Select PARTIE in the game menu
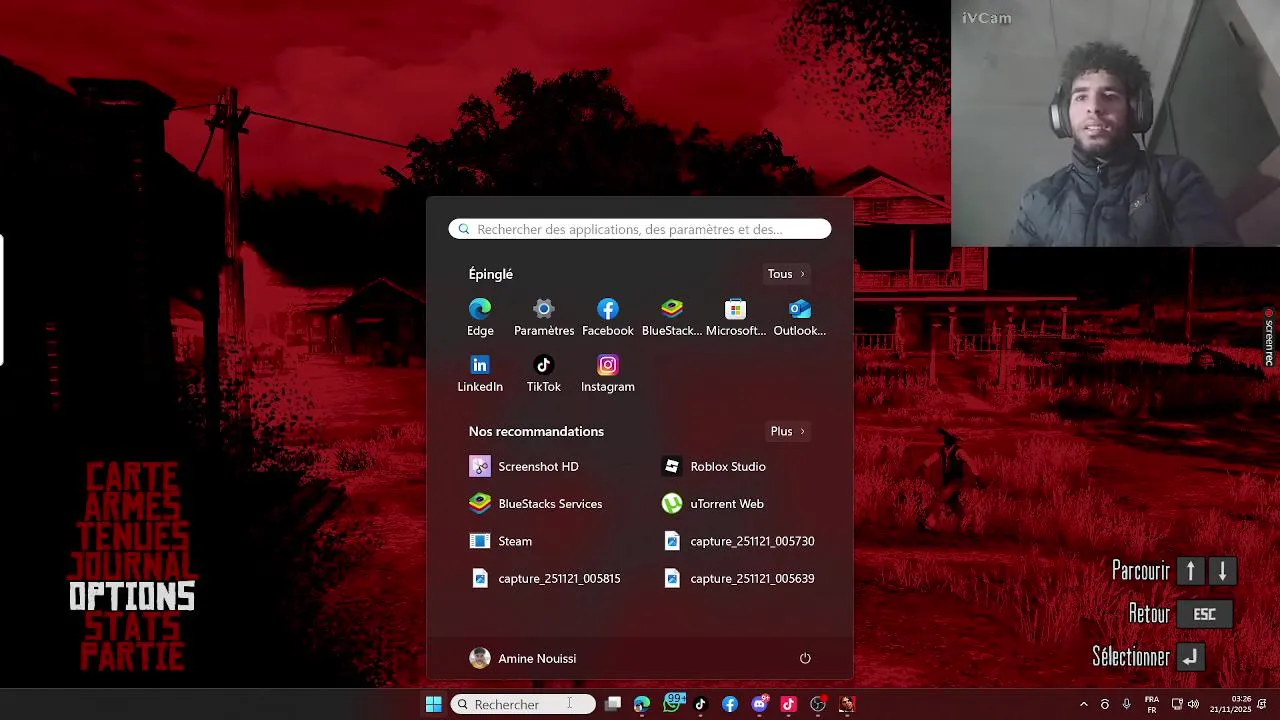 tap(132, 657)
